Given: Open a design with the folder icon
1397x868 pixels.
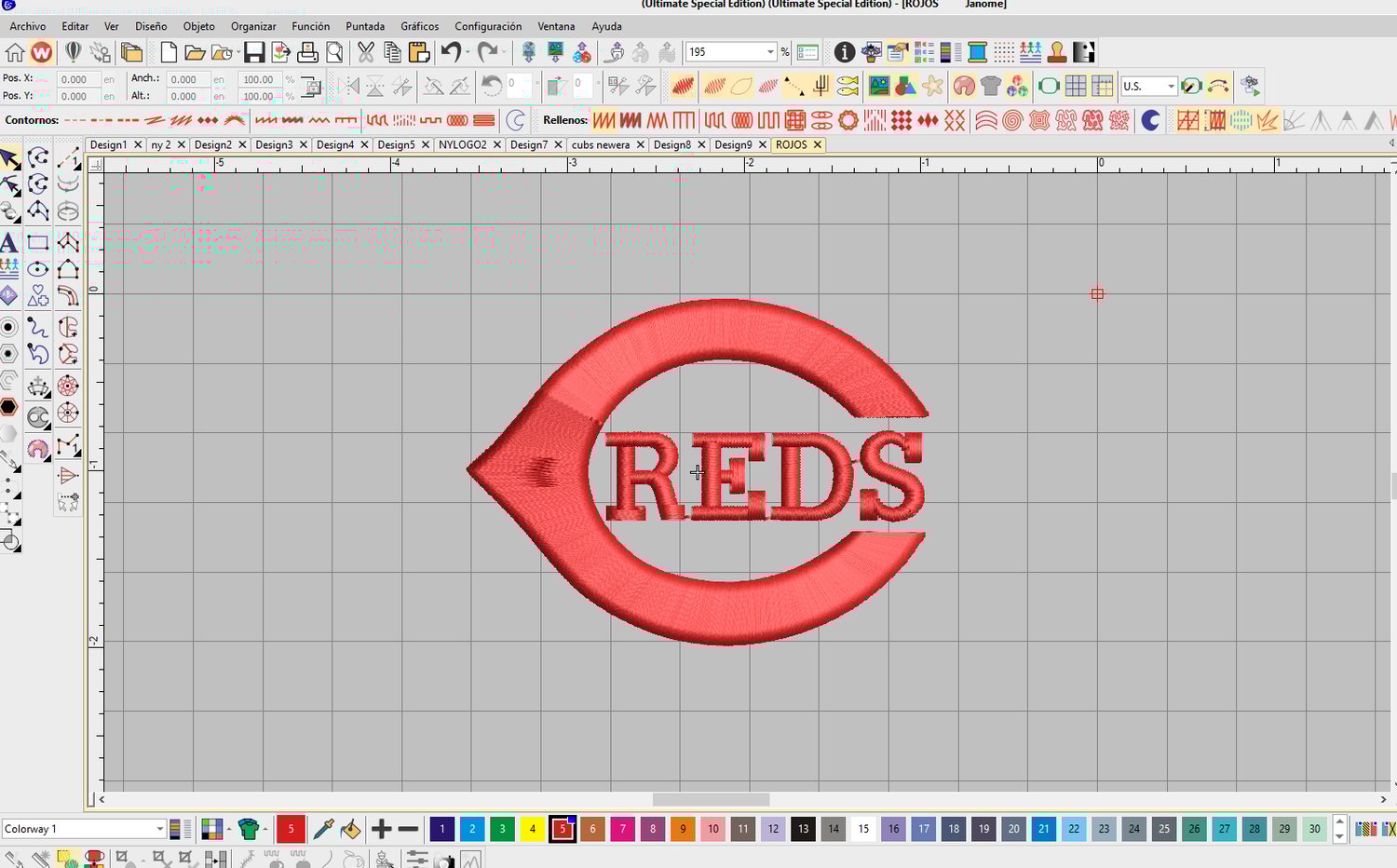Looking at the screenshot, I should [x=195, y=52].
